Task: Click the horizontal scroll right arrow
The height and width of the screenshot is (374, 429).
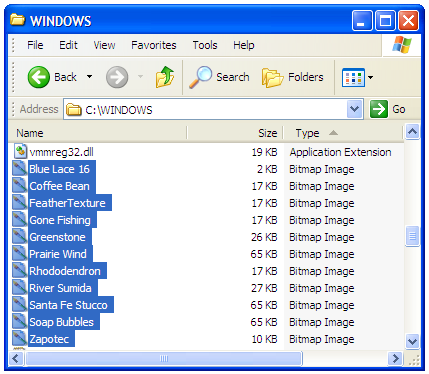Action: pyautogui.click(x=395, y=359)
